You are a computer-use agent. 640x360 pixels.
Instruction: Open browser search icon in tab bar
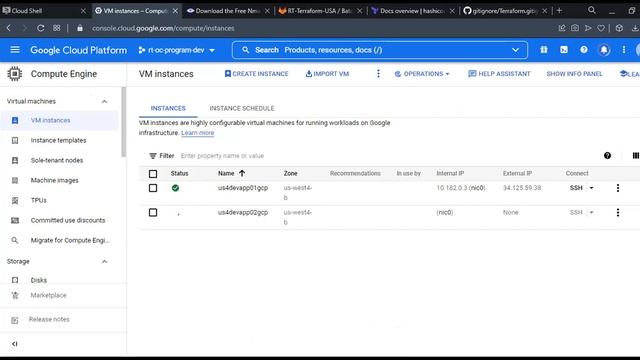click(591, 10)
